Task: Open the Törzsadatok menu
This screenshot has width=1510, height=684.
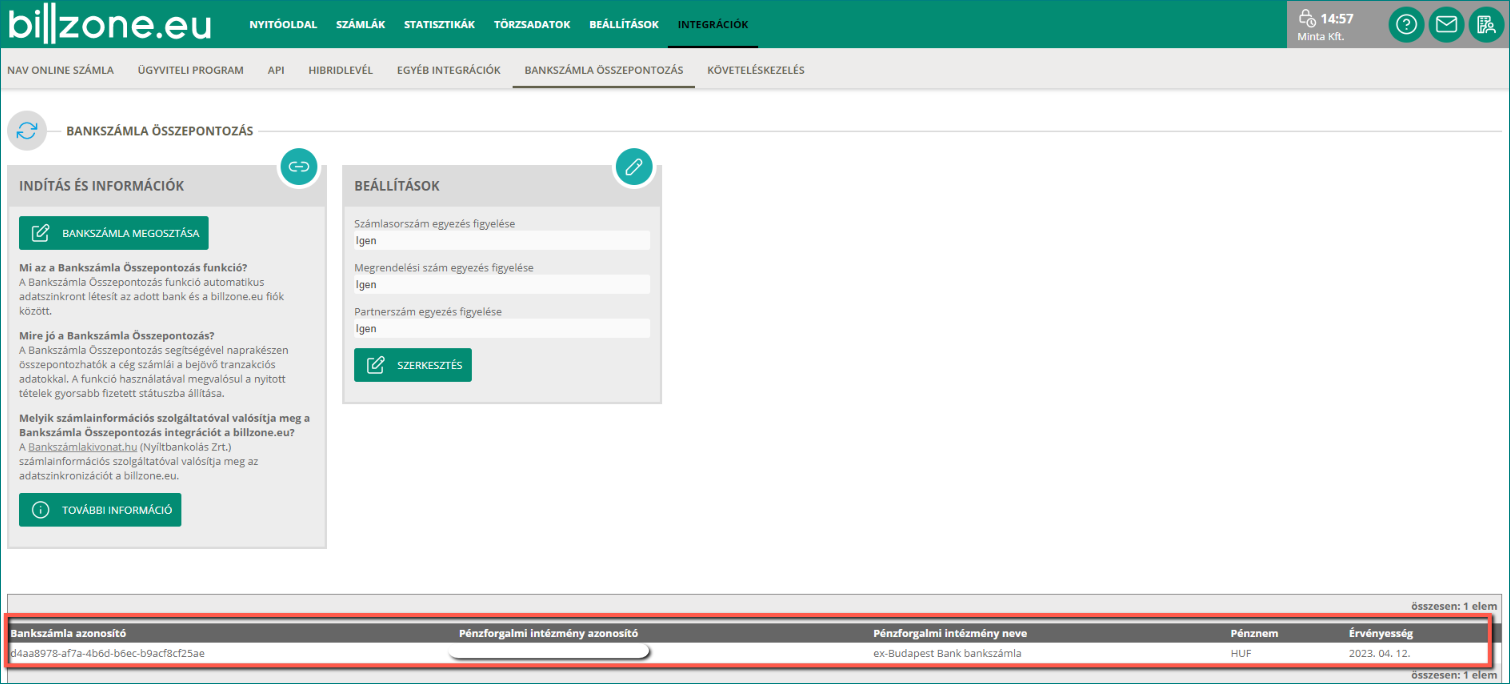Action: point(532,24)
